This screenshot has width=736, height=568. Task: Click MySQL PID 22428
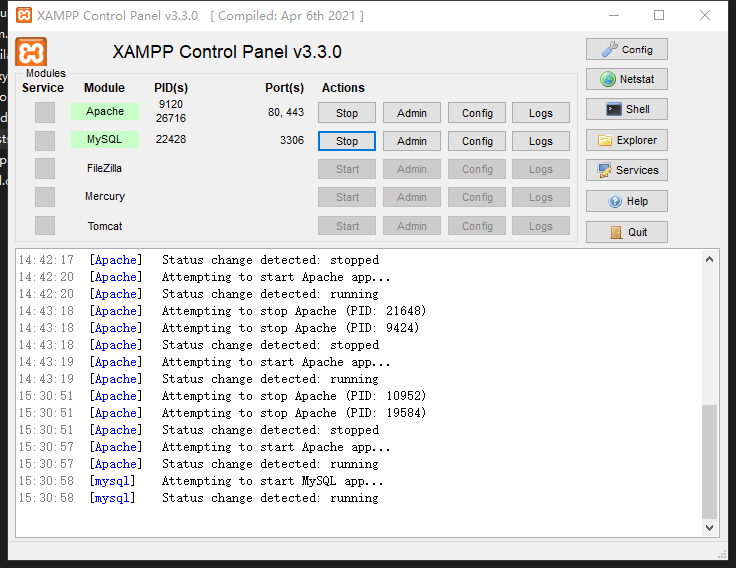[171, 139]
